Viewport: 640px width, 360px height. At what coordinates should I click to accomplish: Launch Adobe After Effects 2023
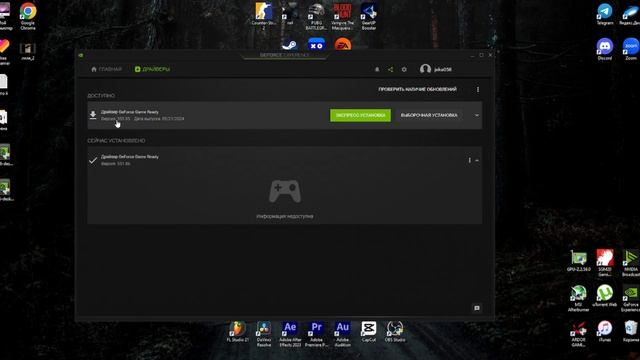pyautogui.click(x=290, y=334)
